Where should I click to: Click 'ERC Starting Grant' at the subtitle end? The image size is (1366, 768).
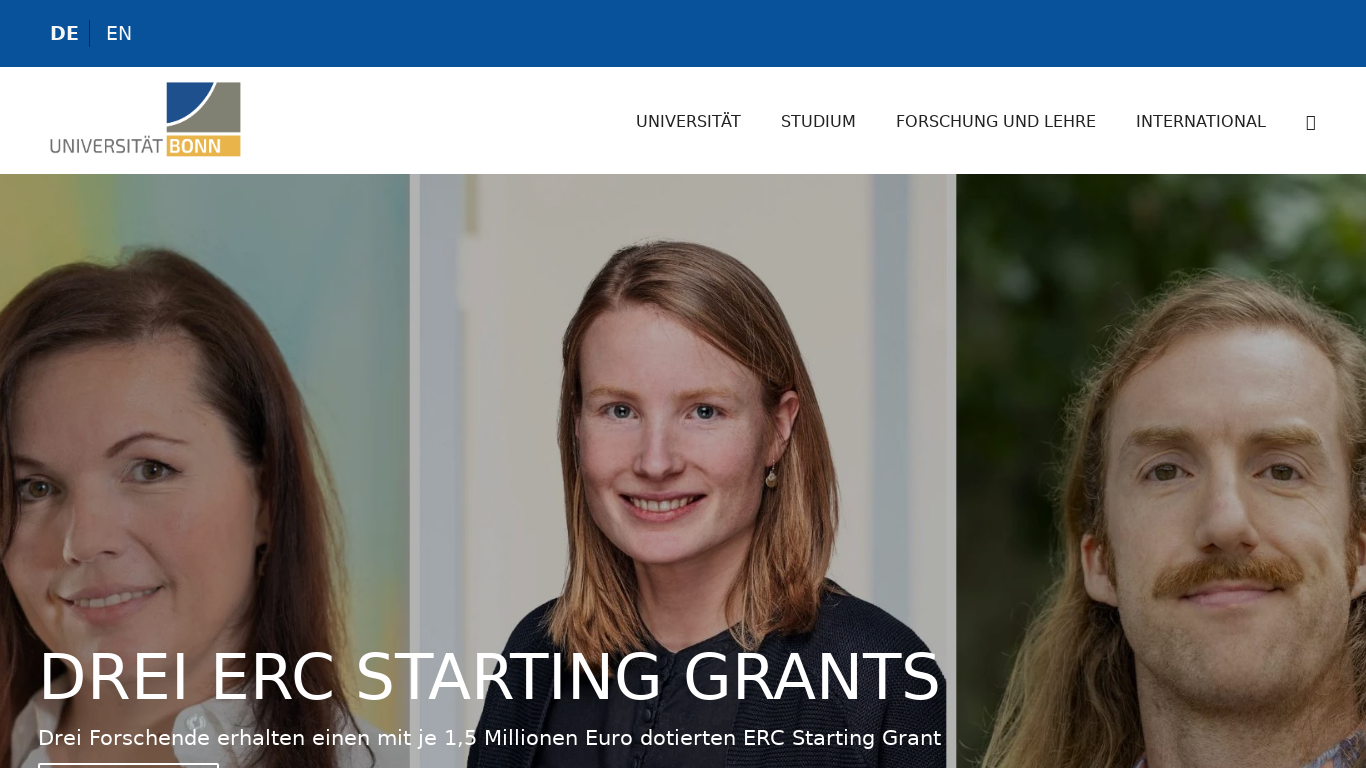click(842, 738)
